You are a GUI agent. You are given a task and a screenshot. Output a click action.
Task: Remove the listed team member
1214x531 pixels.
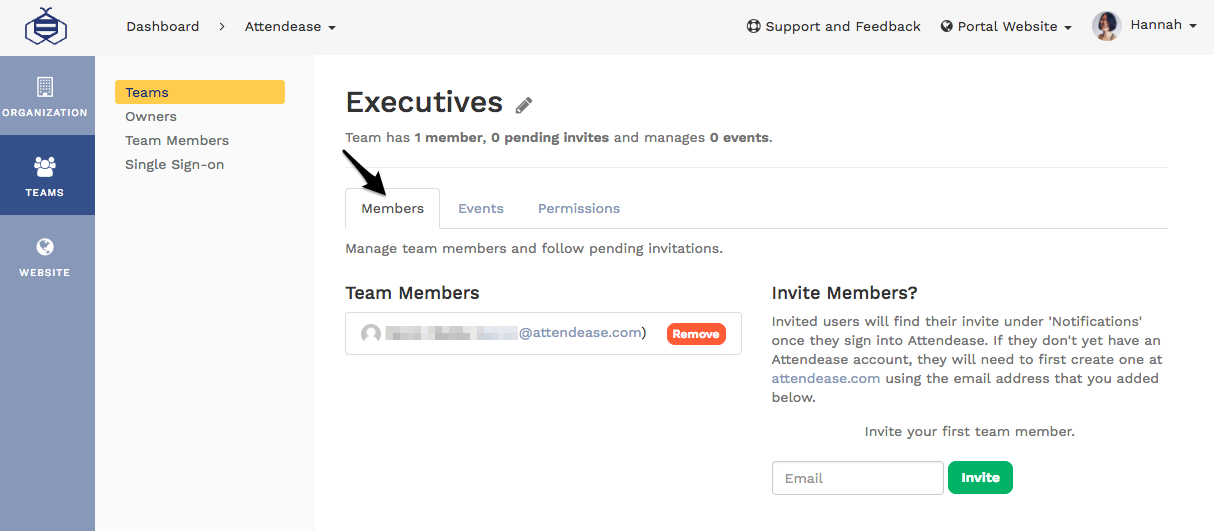coord(696,334)
